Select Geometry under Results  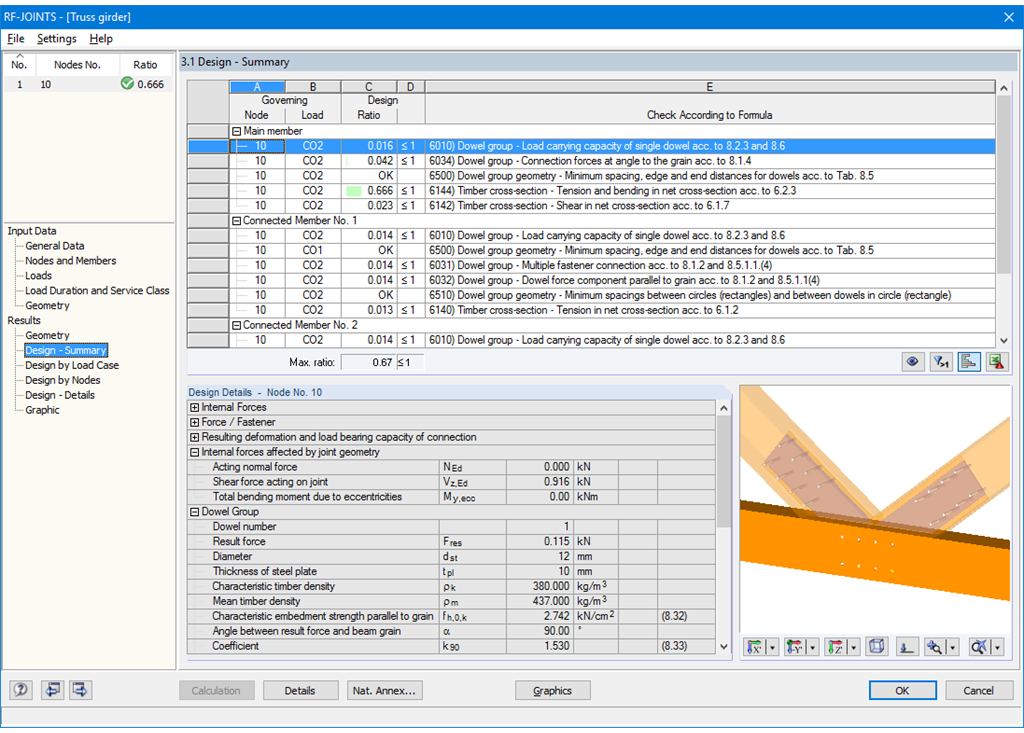point(47,335)
